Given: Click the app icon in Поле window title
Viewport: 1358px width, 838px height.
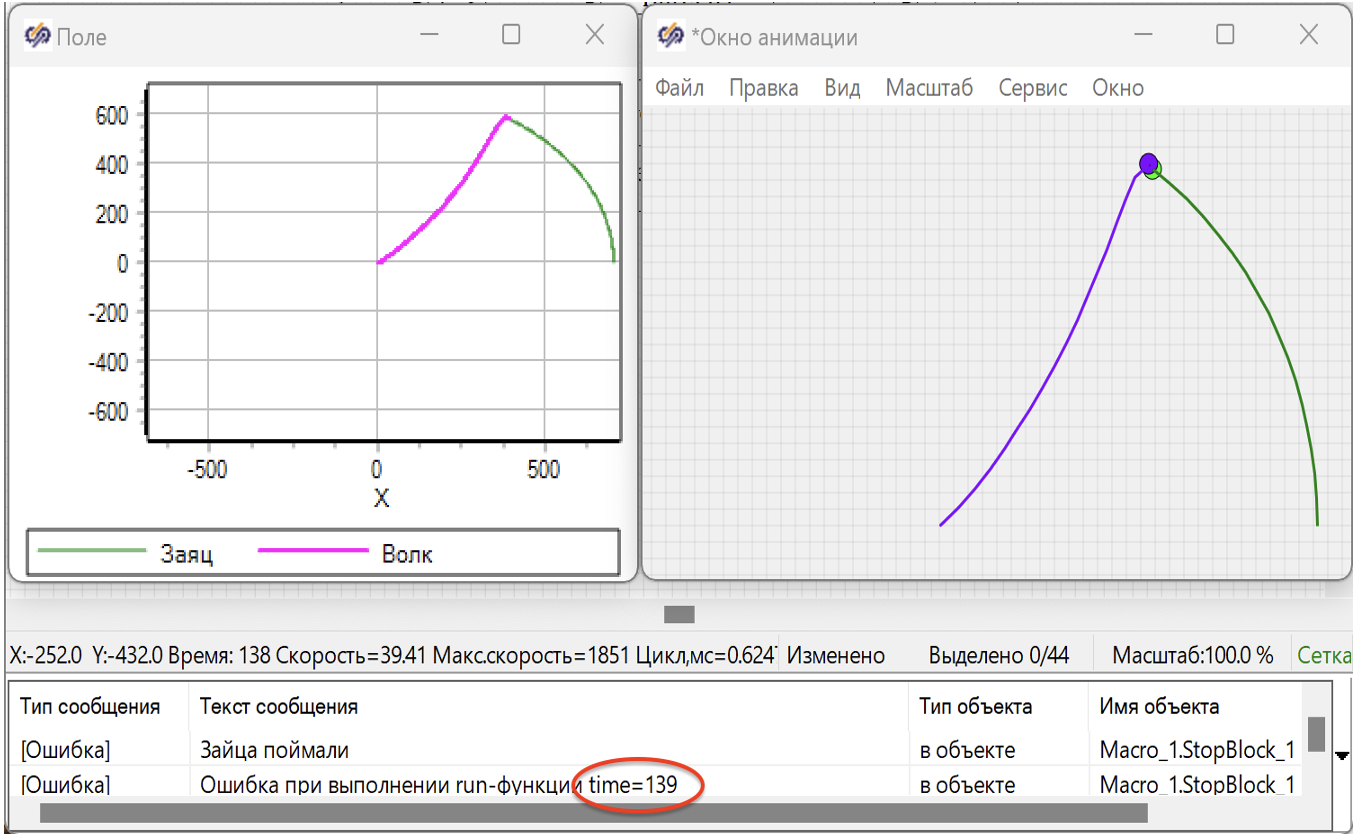Looking at the screenshot, I should 38,37.
